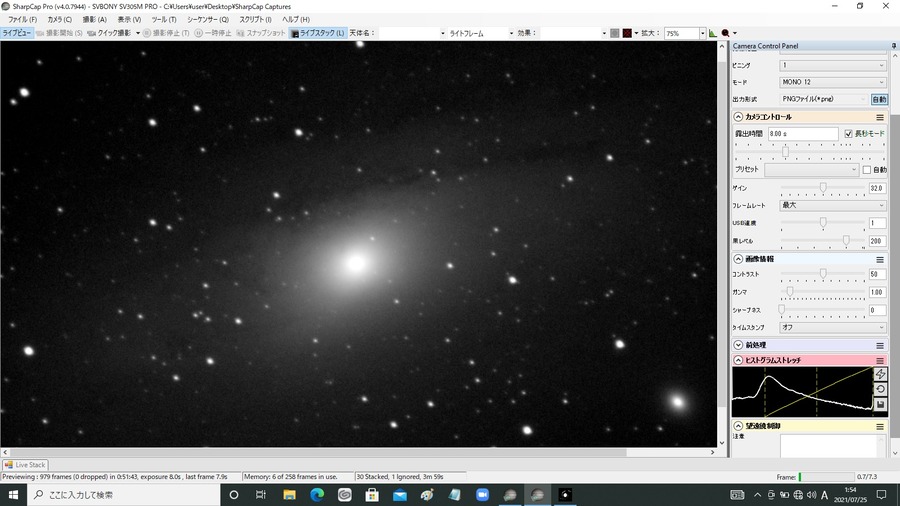Click the 撮影停止 stop capture icon
900x506 pixels.
(147, 33)
